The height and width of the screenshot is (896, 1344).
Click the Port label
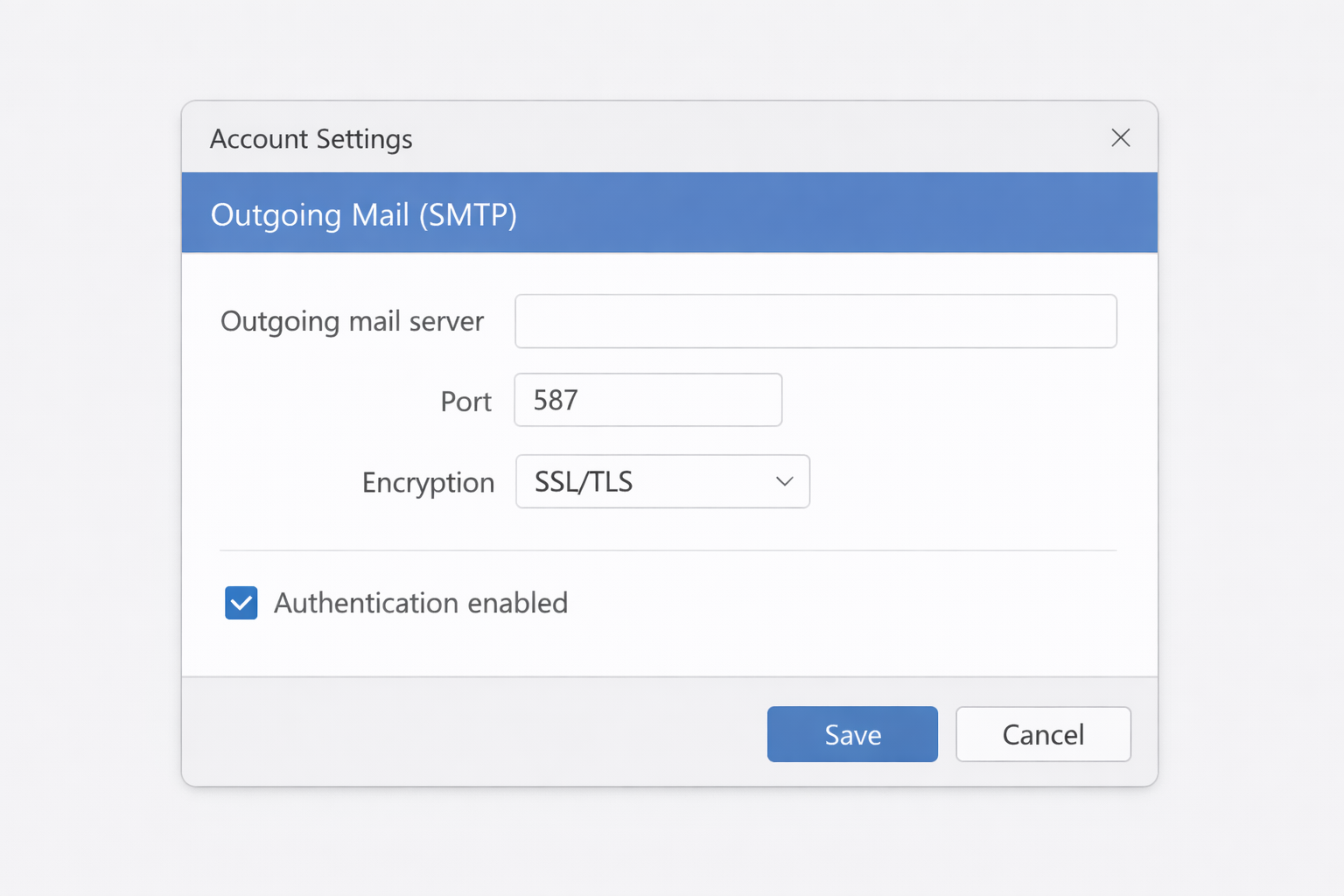point(465,402)
